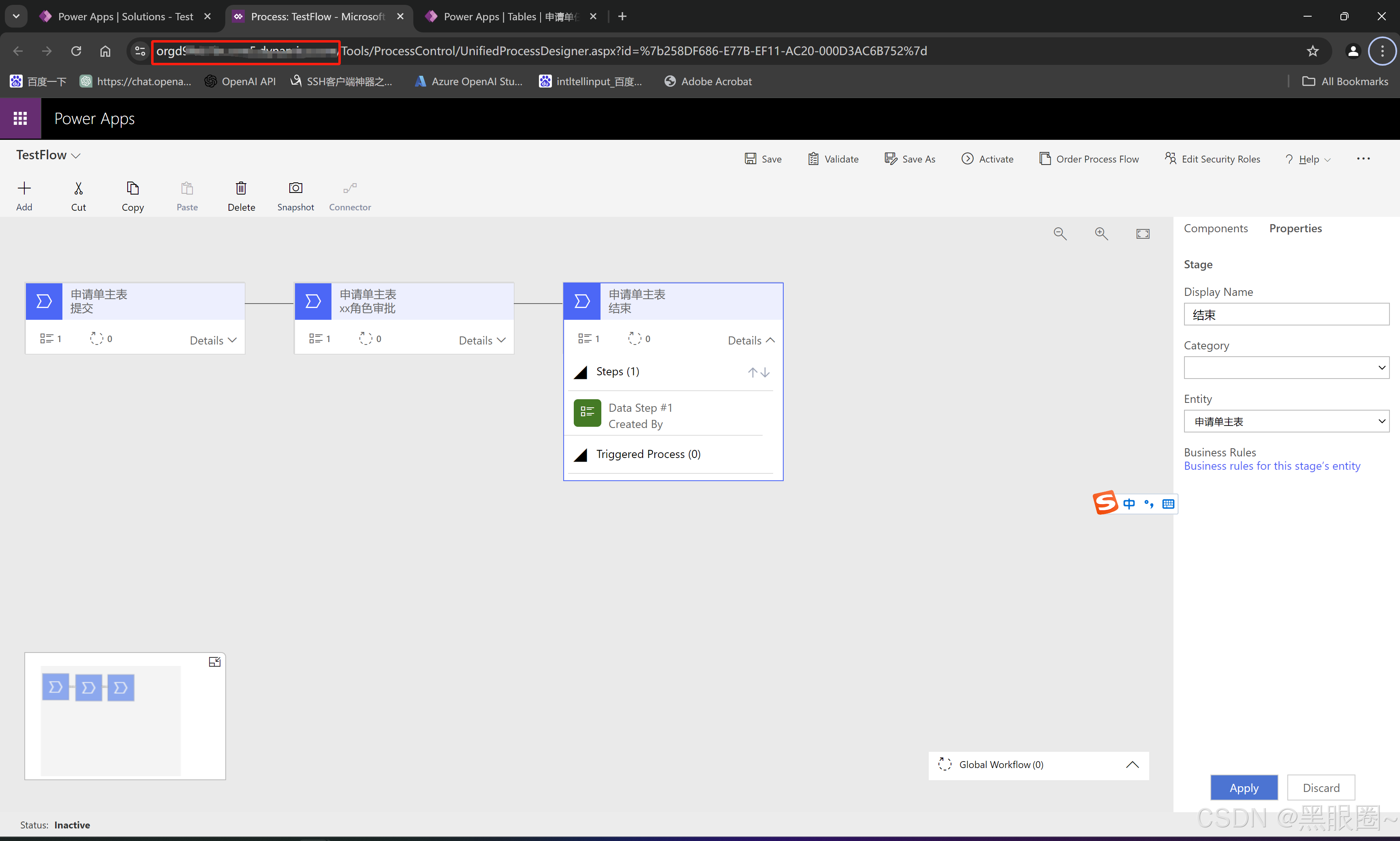Open the Connector tool
The image size is (1400, 841).
[350, 195]
